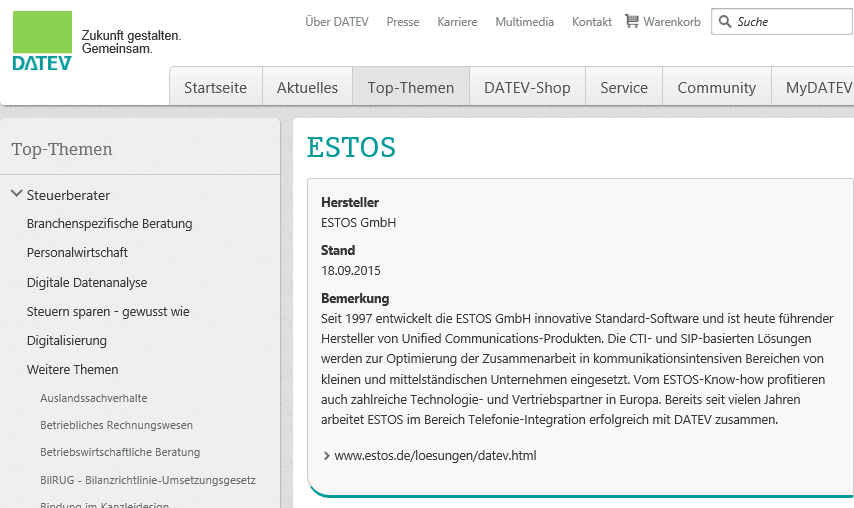The height and width of the screenshot is (508, 854).
Task: Open Branchenspezifische Beratung sidebar item
Action: (109, 224)
